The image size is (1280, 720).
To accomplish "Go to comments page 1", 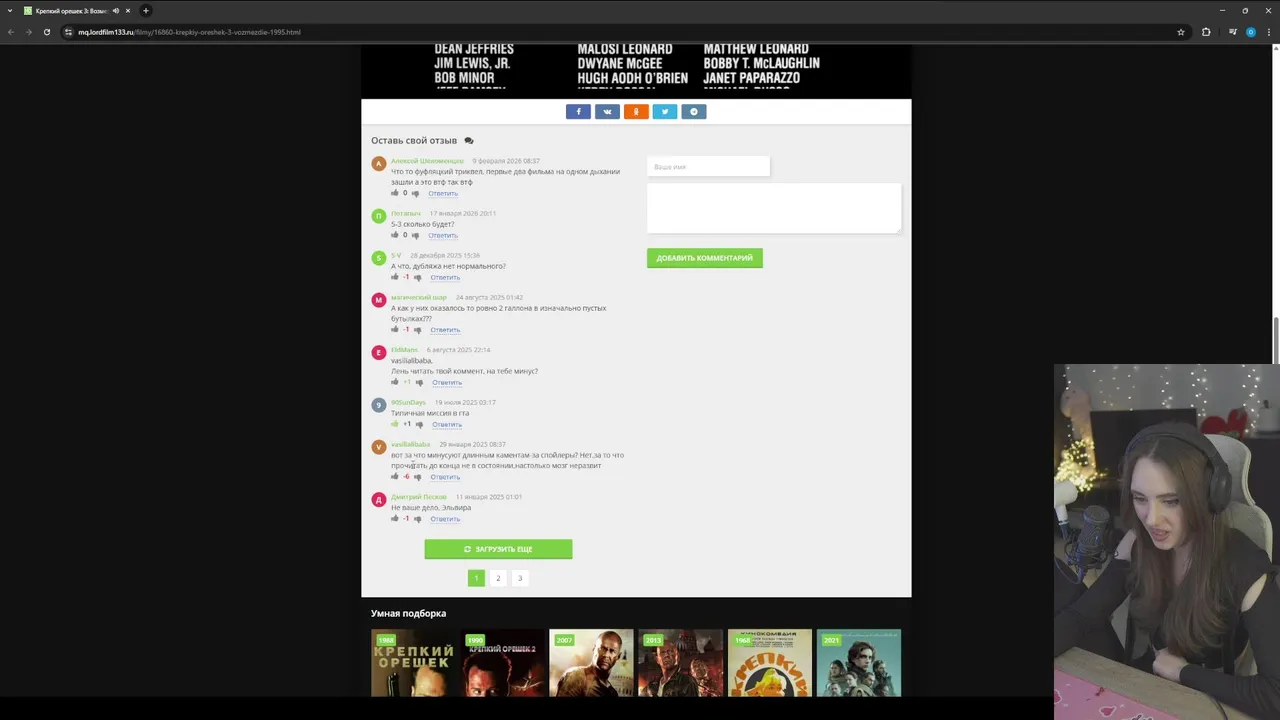I will [x=476, y=578].
